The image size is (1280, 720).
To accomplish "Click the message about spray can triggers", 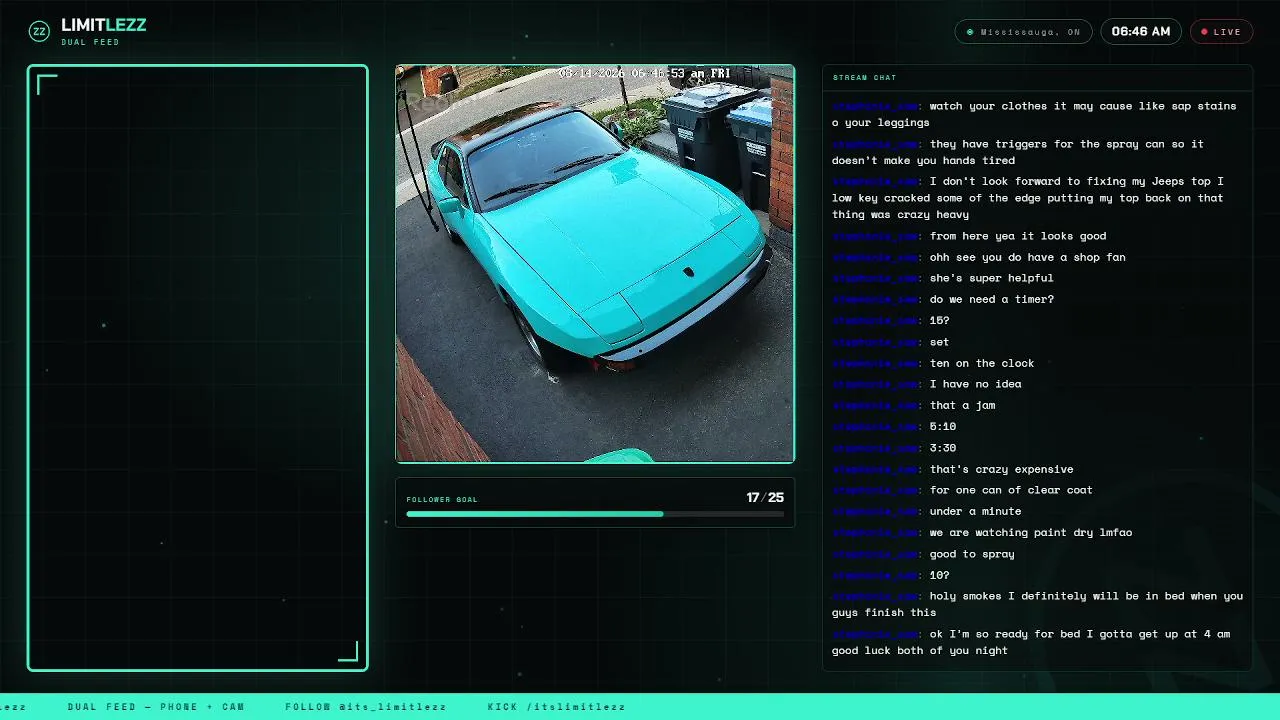I will click(x=1037, y=152).
